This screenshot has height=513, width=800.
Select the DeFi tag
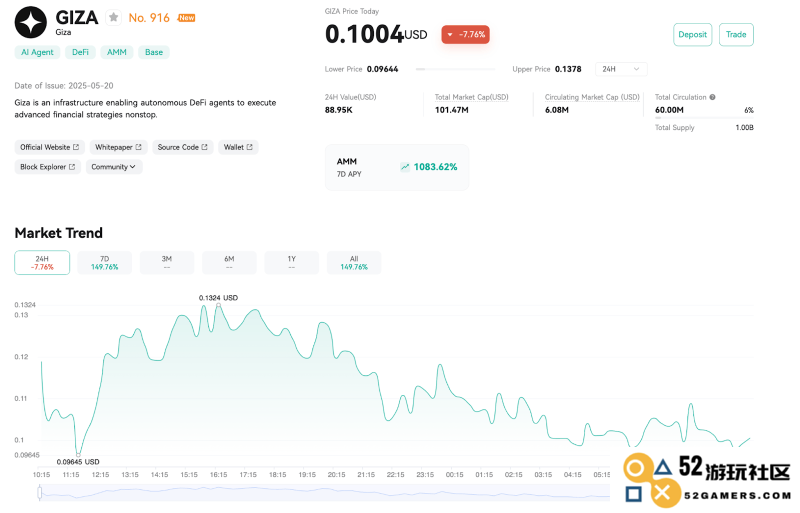coord(80,52)
